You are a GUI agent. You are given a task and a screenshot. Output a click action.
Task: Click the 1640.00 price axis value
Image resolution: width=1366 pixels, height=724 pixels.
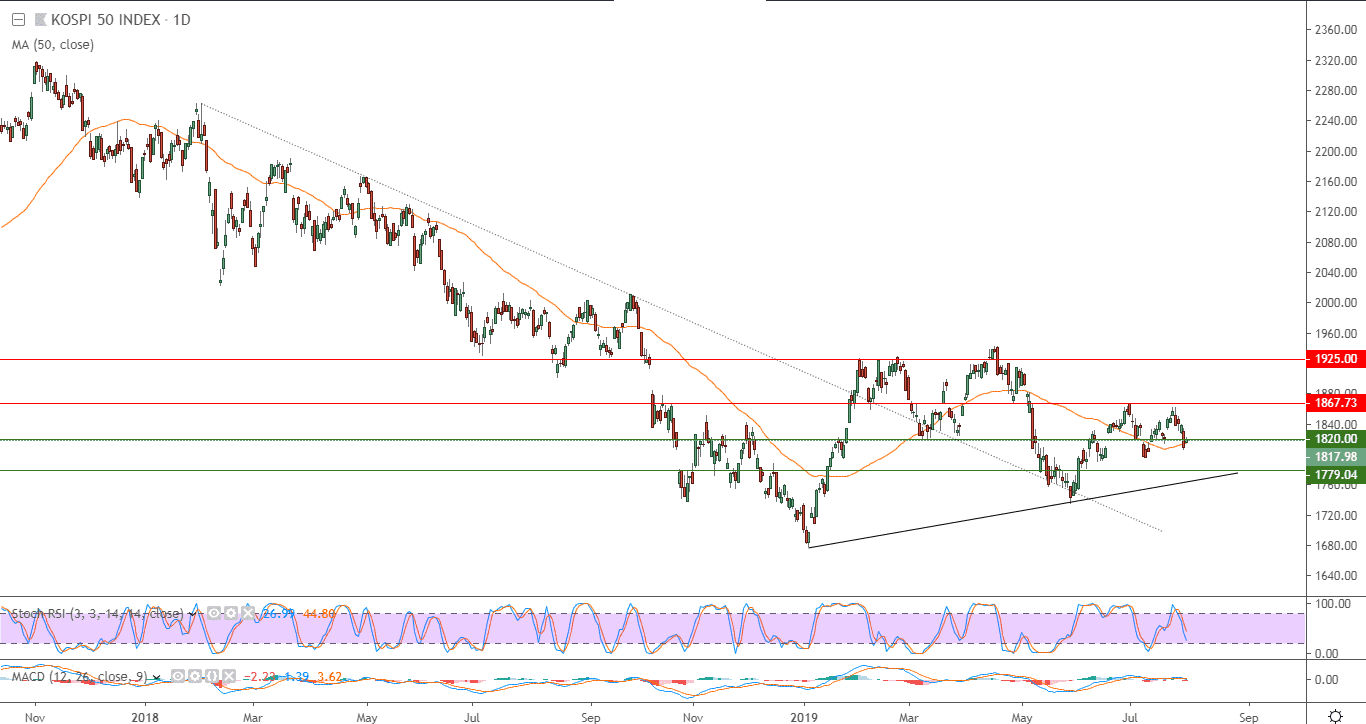click(1335, 576)
